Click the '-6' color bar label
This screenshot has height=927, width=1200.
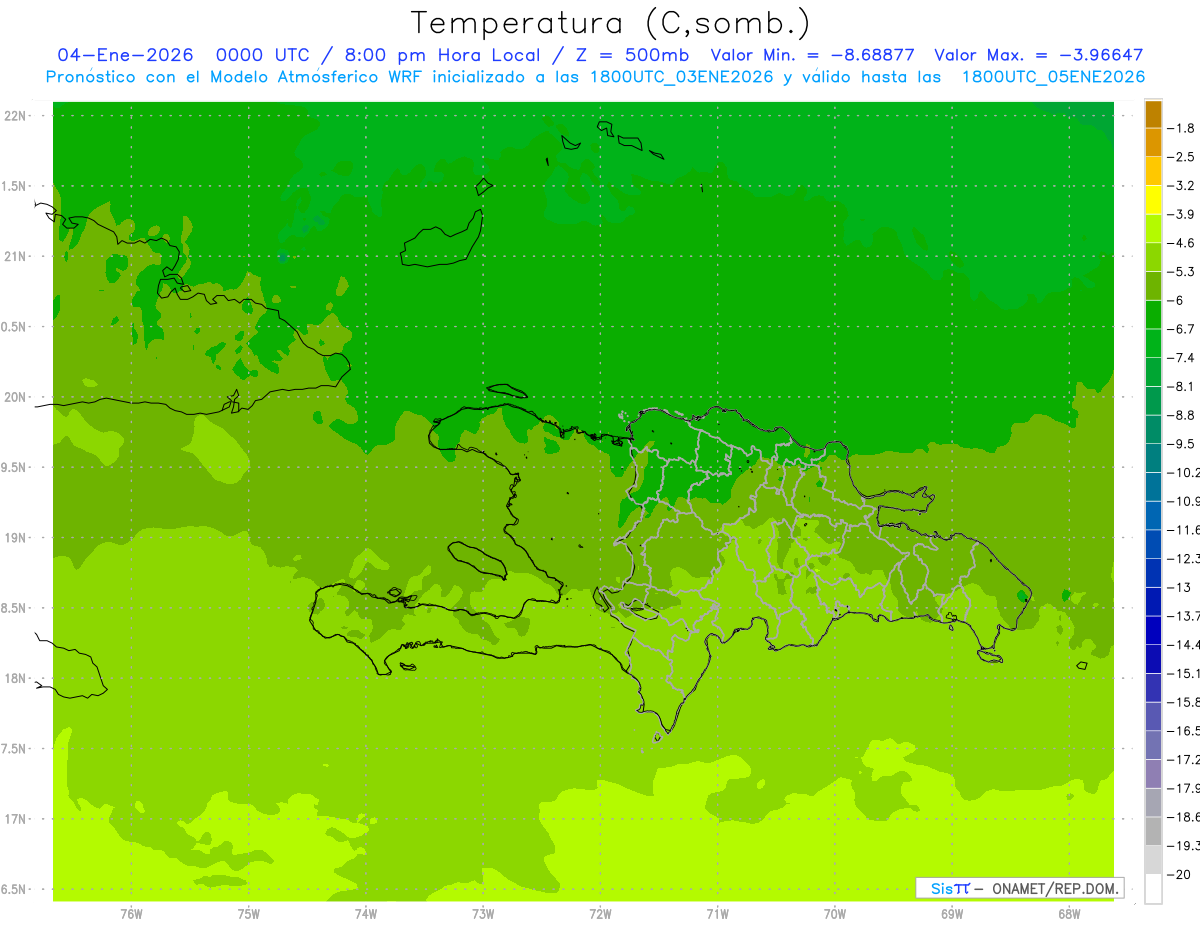[x=1177, y=300]
